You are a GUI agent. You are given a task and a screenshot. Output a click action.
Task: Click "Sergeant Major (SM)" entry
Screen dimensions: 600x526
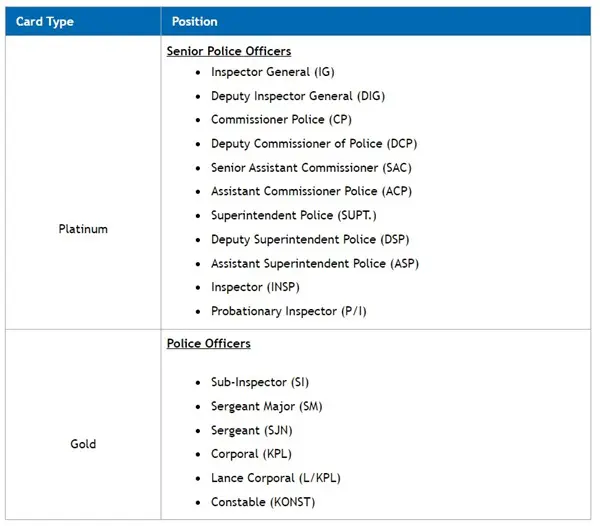(266, 407)
